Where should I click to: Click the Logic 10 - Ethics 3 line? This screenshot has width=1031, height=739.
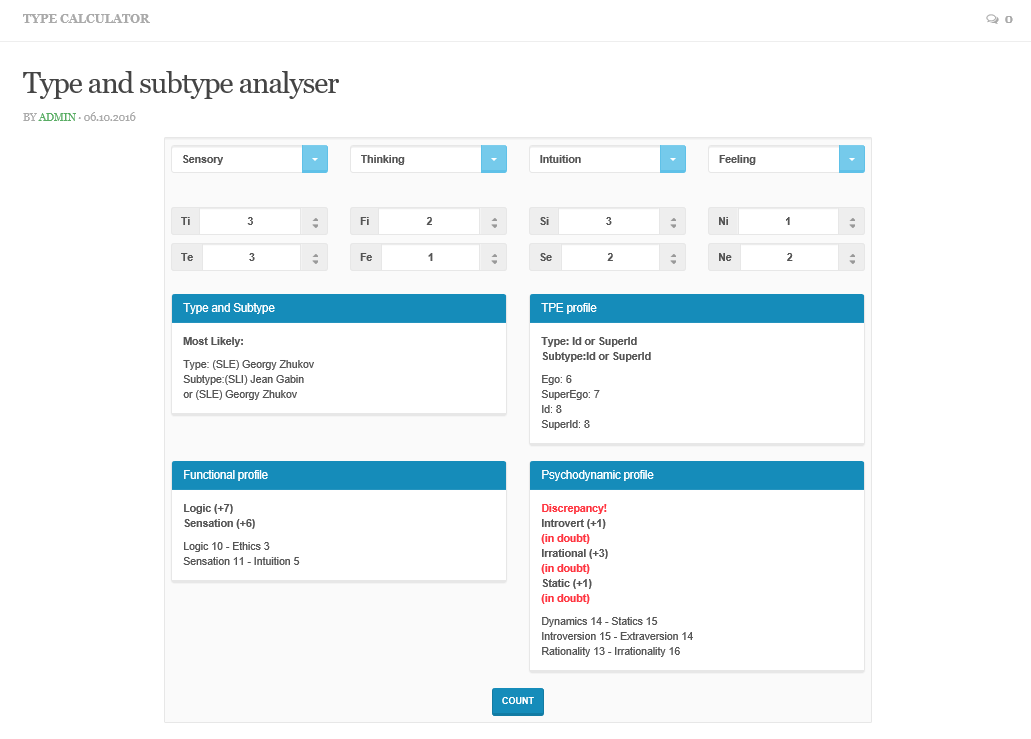[x=226, y=546]
